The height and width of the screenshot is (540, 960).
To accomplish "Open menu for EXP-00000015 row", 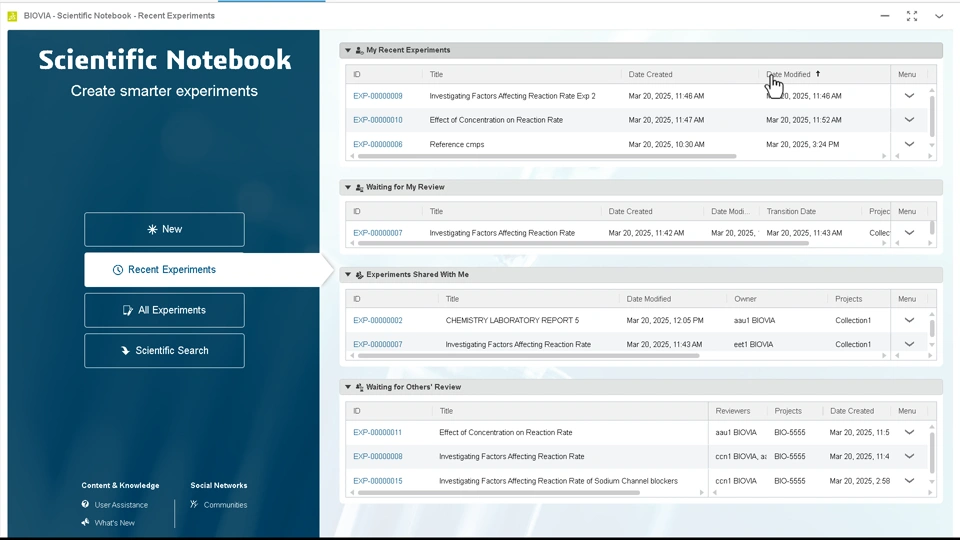I will point(909,481).
